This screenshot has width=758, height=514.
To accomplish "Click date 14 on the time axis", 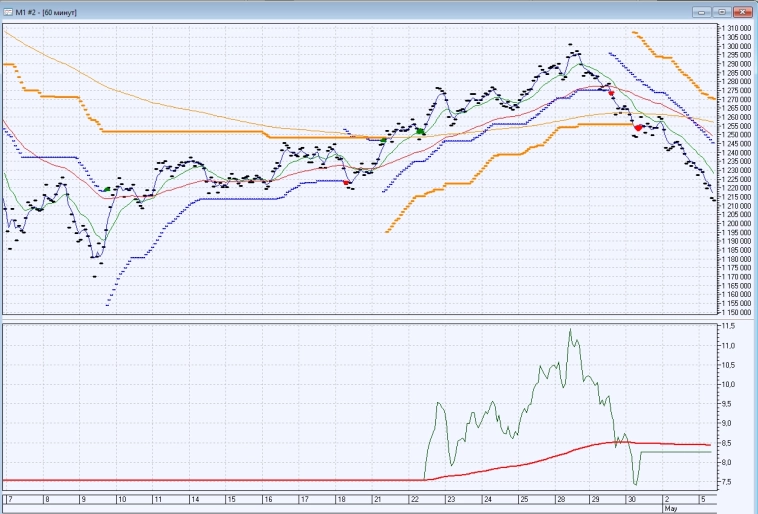I will point(193,498).
